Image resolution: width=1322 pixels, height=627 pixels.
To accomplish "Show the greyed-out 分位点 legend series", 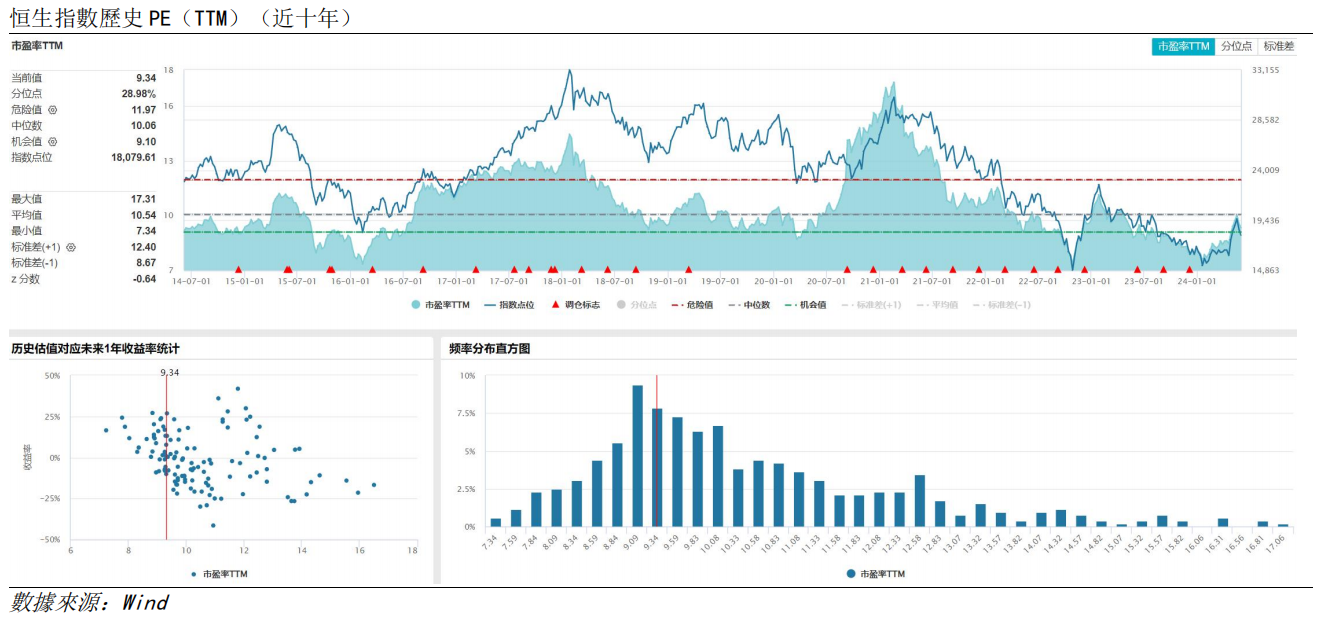I will (637, 304).
